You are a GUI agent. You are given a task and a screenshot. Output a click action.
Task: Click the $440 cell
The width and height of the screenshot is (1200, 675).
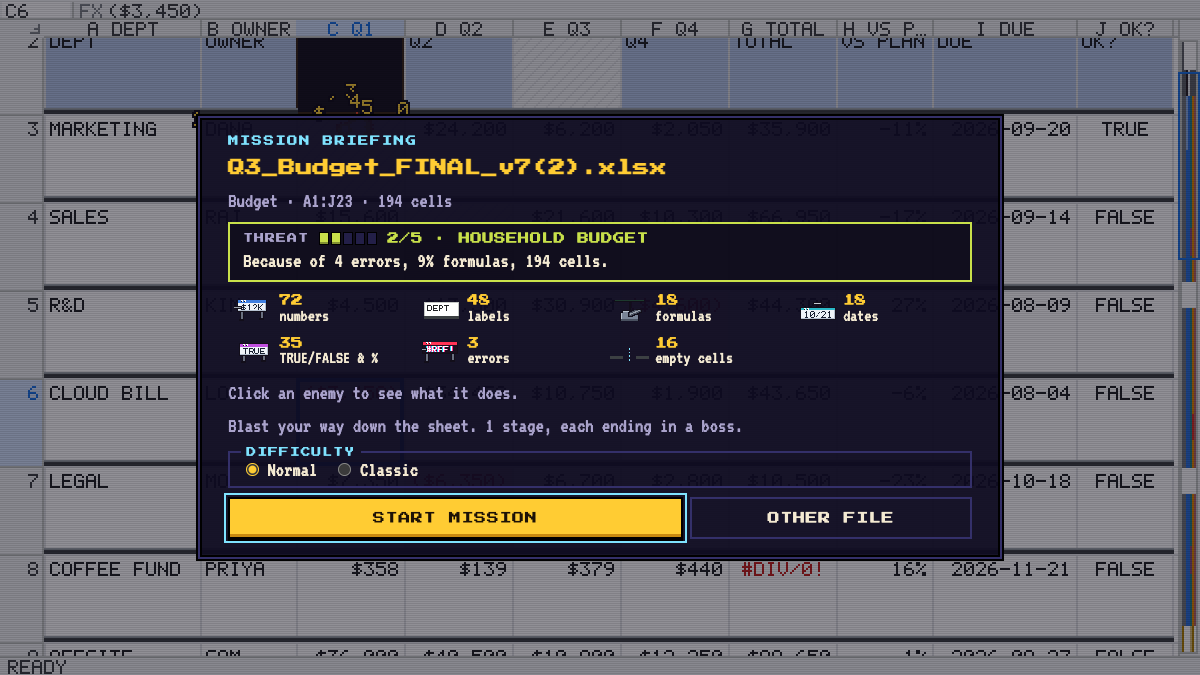pos(675,598)
